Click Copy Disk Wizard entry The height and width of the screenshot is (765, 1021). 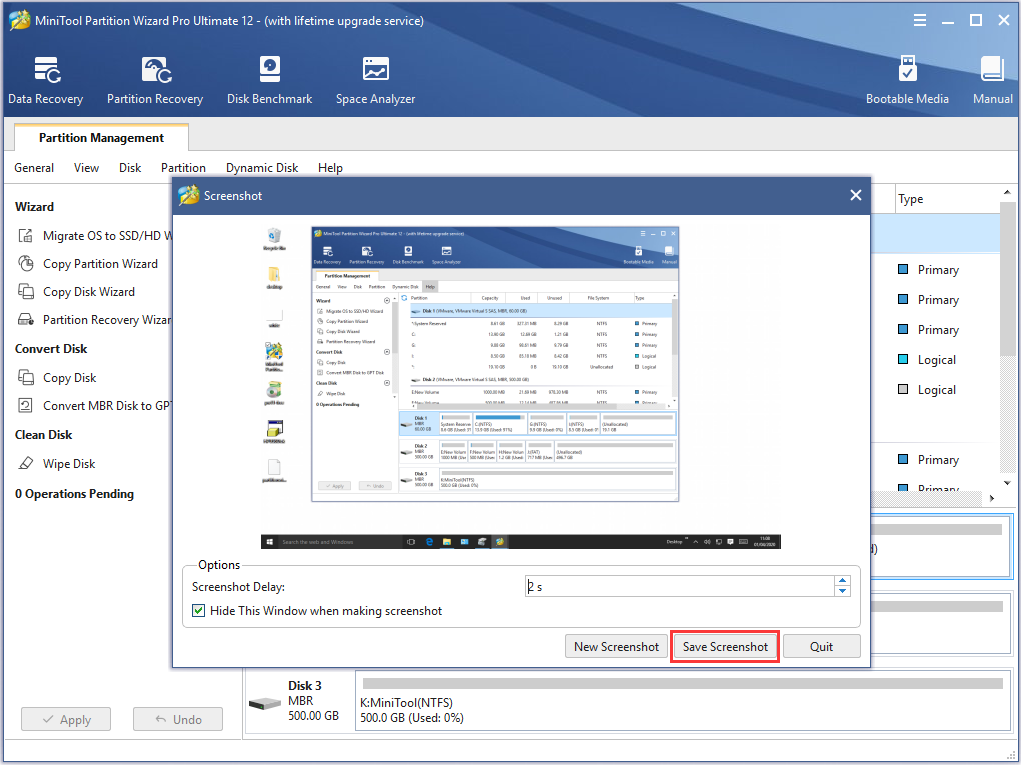(88, 292)
